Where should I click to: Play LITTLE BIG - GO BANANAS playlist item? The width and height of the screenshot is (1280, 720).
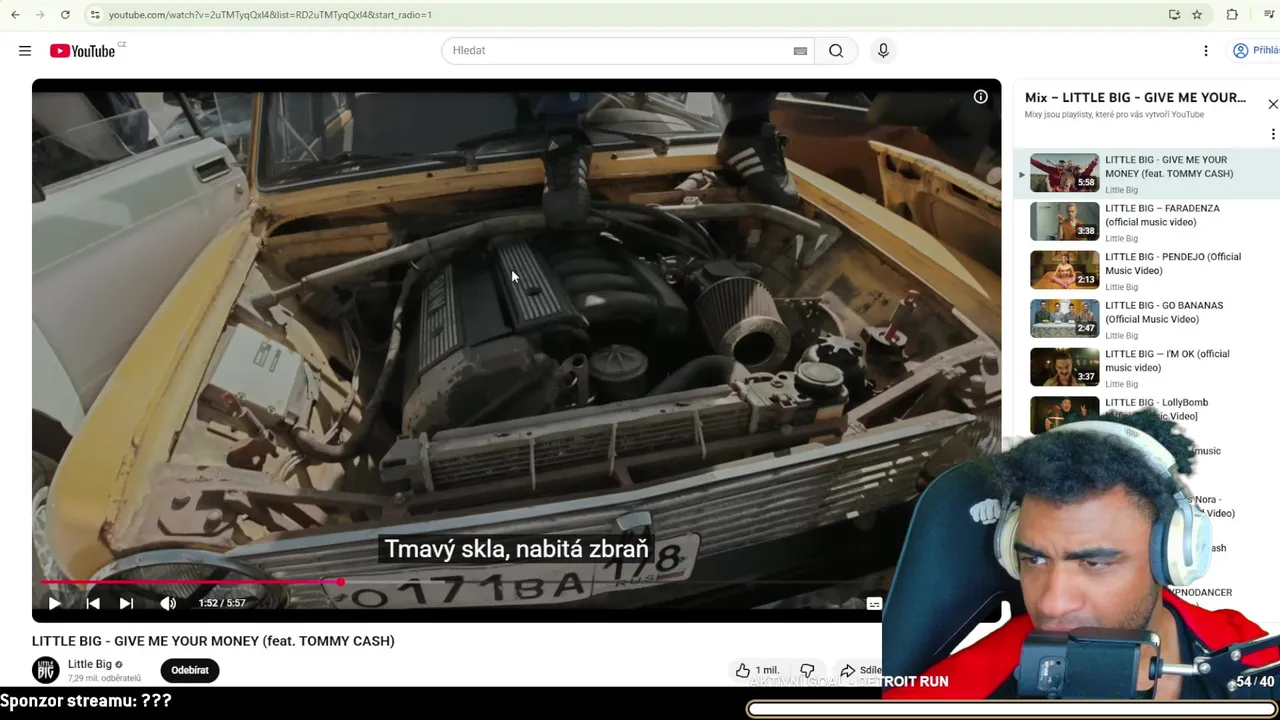click(1147, 318)
